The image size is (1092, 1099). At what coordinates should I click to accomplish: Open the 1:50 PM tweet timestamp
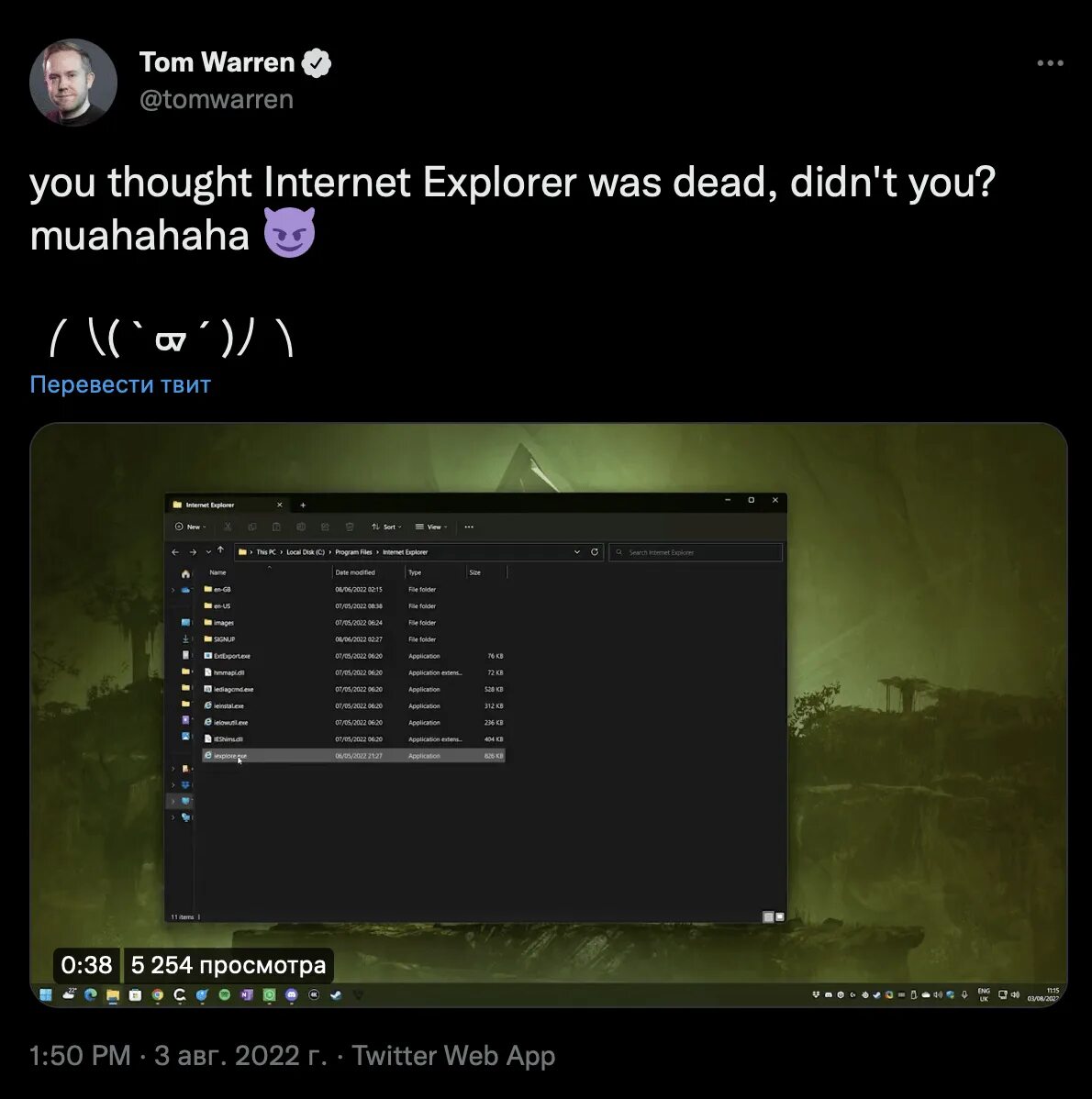(80, 1055)
